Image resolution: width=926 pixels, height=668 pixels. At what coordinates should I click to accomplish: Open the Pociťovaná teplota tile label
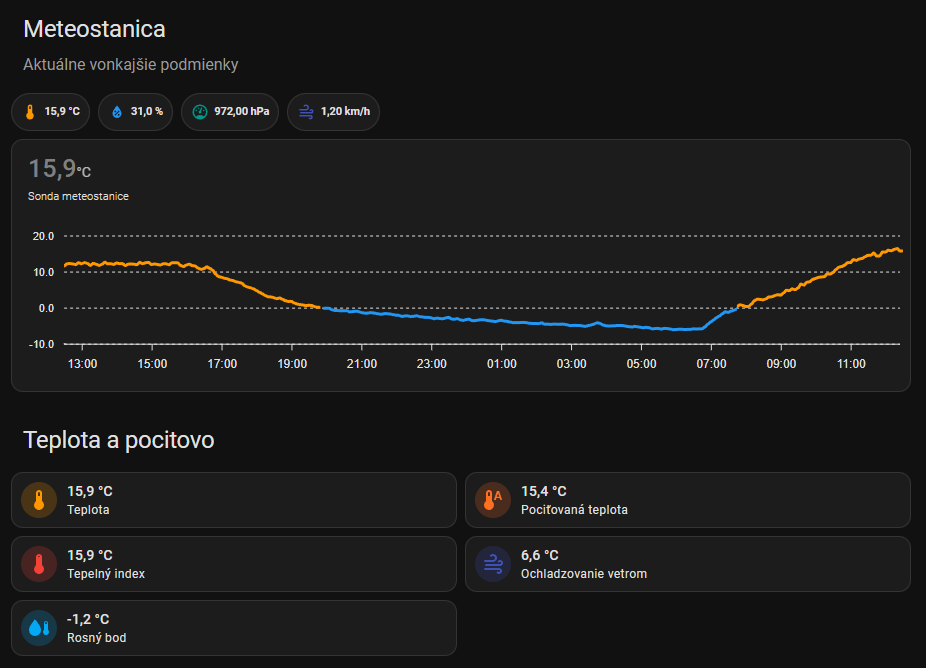pos(574,510)
